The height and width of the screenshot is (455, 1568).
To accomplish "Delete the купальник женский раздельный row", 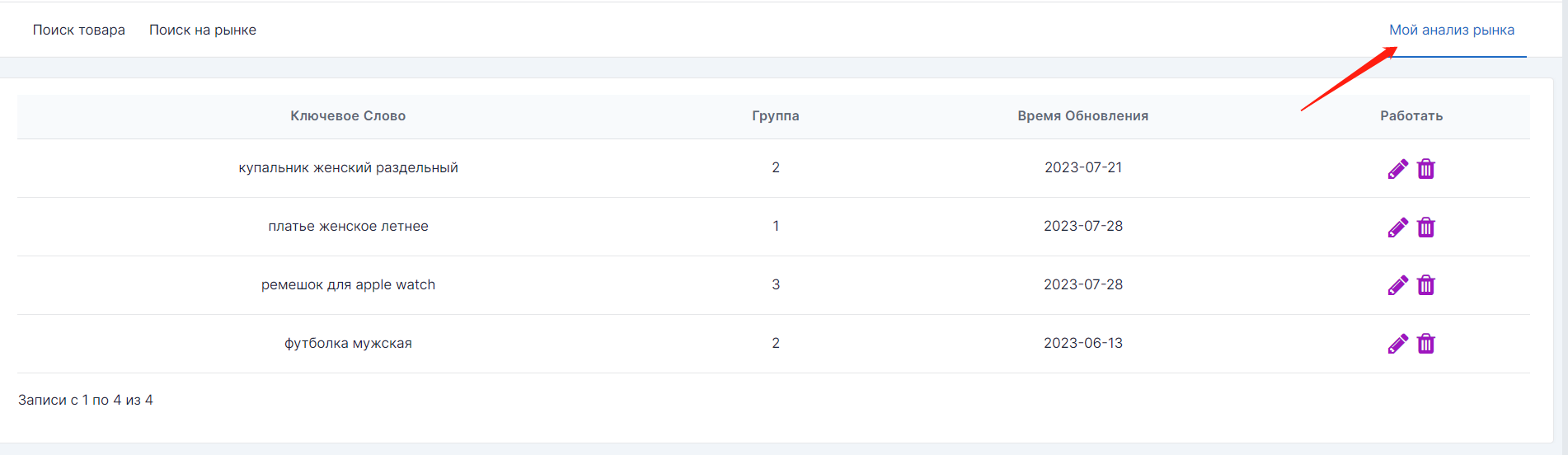I will [x=1425, y=169].
